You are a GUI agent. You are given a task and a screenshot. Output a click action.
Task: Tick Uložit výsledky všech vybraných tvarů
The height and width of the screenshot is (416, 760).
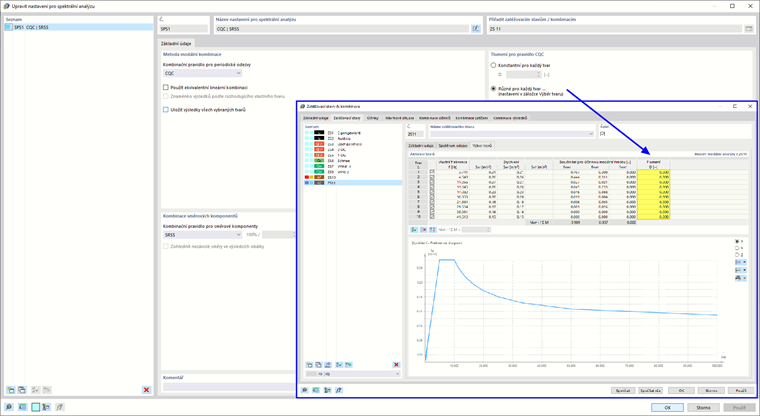pos(166,110)
